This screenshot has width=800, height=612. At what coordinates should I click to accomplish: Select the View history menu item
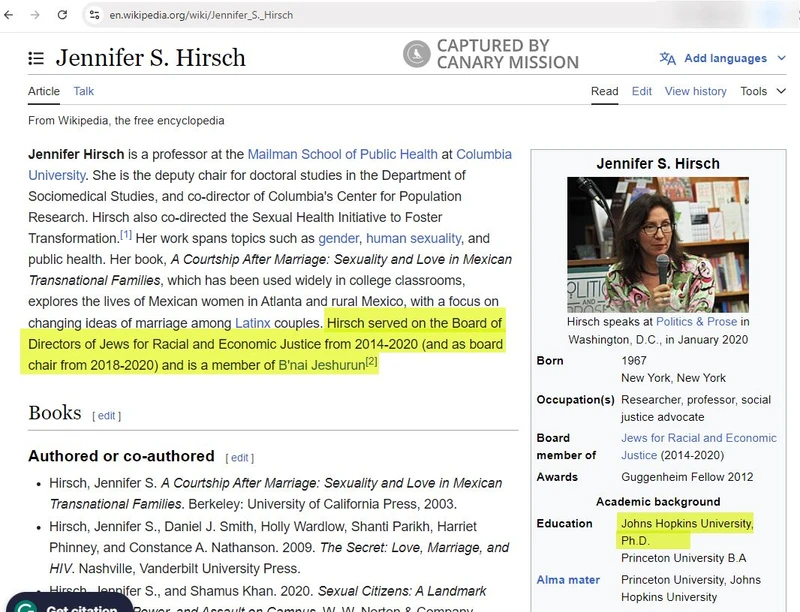pos(695,91)
